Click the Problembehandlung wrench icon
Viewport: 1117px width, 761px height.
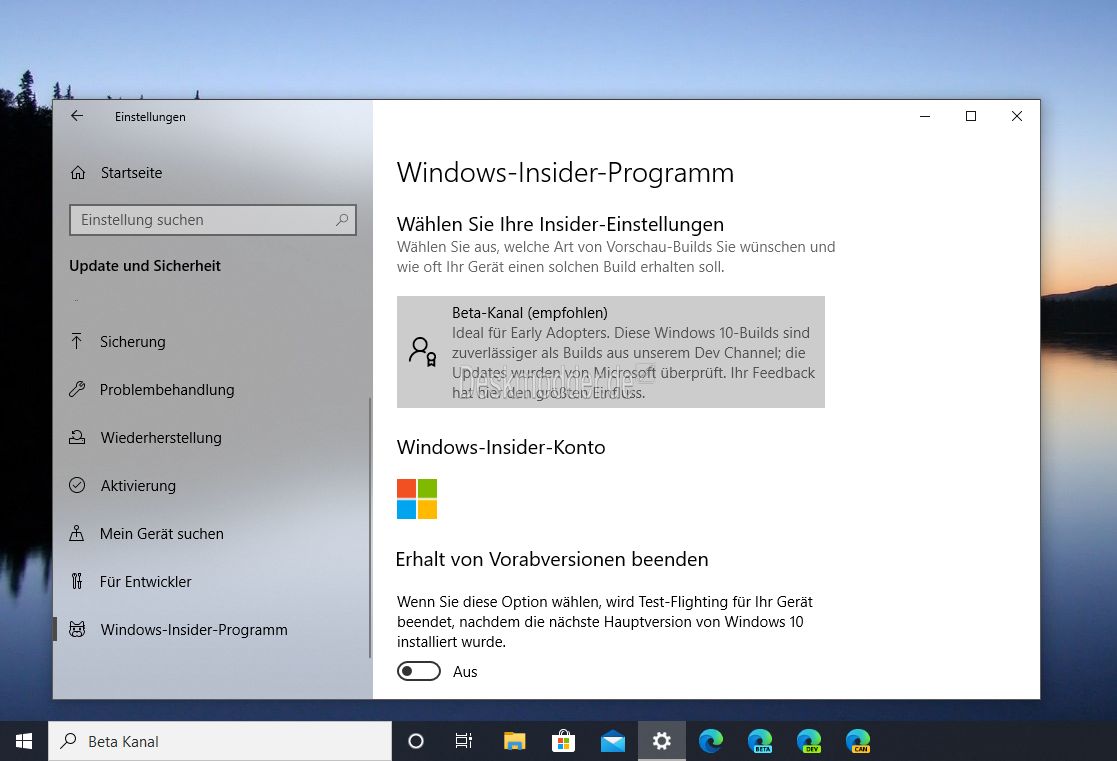pyautogui.click(x=77, y=389)
